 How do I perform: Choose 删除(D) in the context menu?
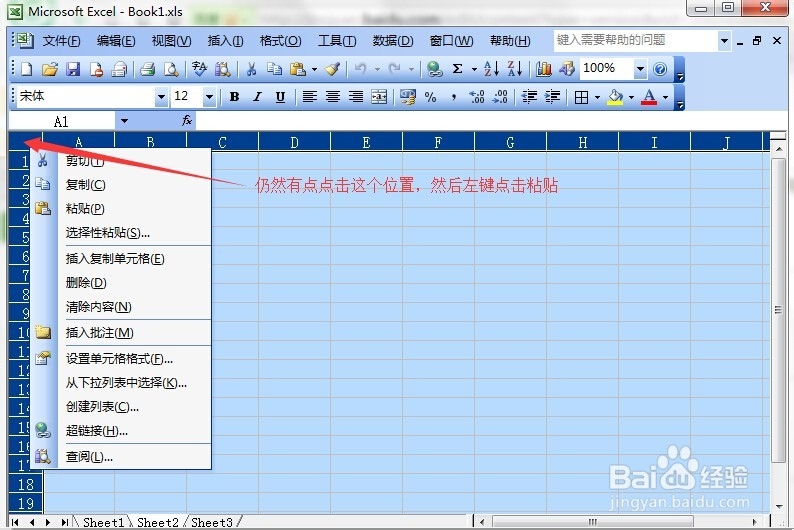(121, 282)
